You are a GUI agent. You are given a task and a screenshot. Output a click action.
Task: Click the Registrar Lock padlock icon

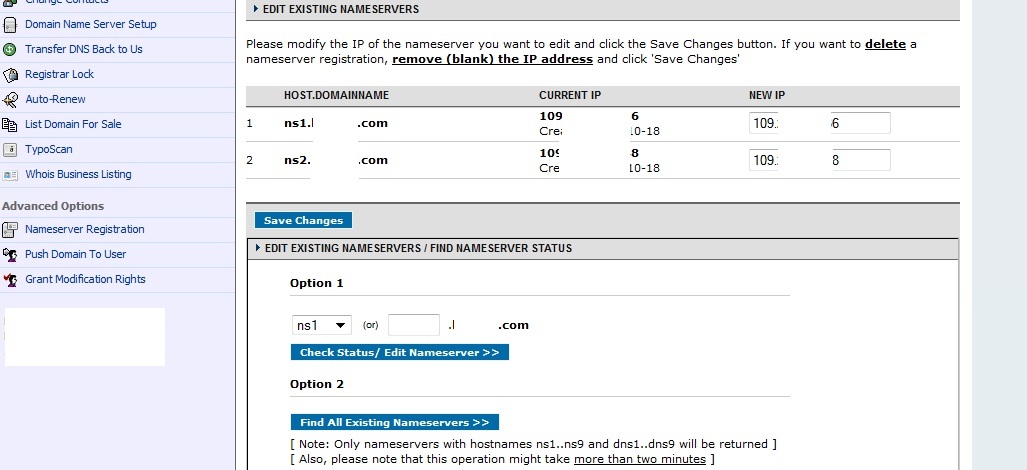click(10, 75)
